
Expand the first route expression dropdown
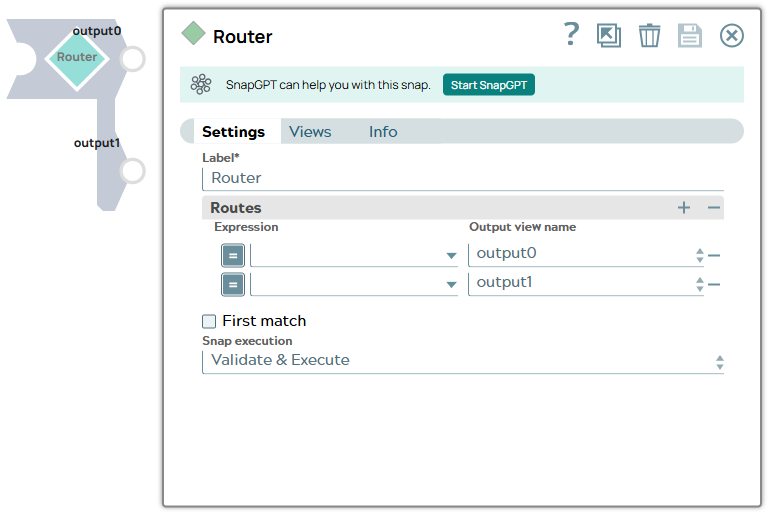click(451, 256)
